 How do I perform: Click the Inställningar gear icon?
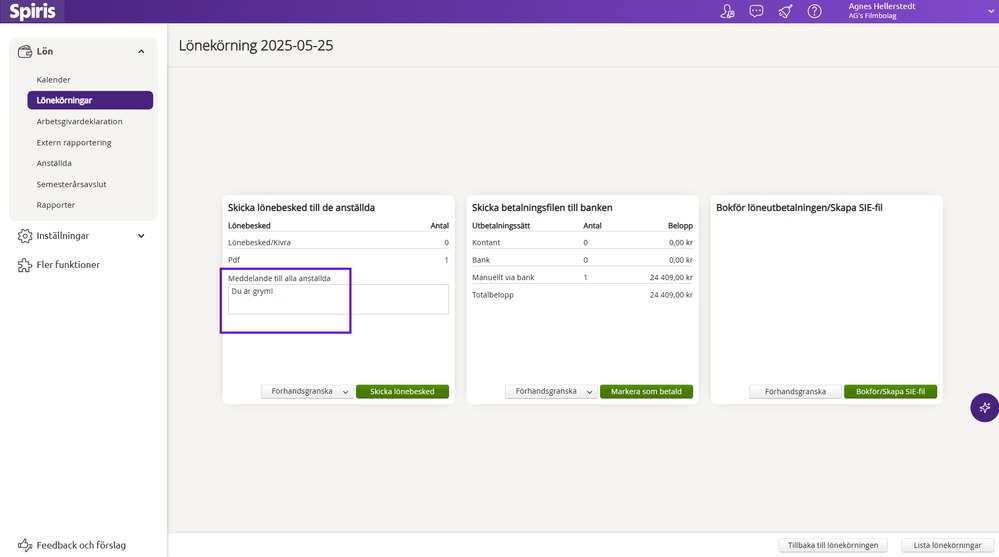[25, 236]
